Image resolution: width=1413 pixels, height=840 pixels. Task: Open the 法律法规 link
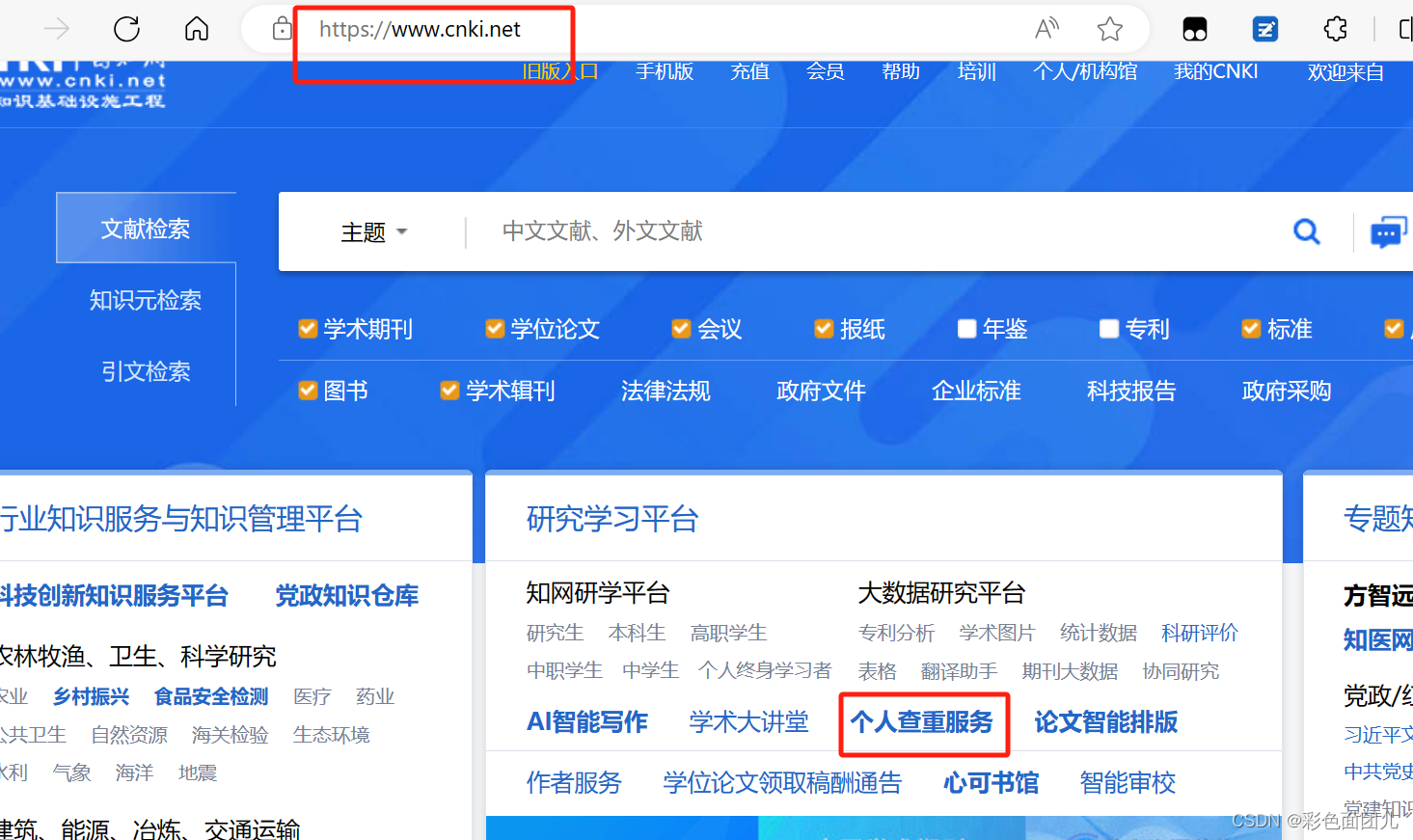[x=666, y=391]
